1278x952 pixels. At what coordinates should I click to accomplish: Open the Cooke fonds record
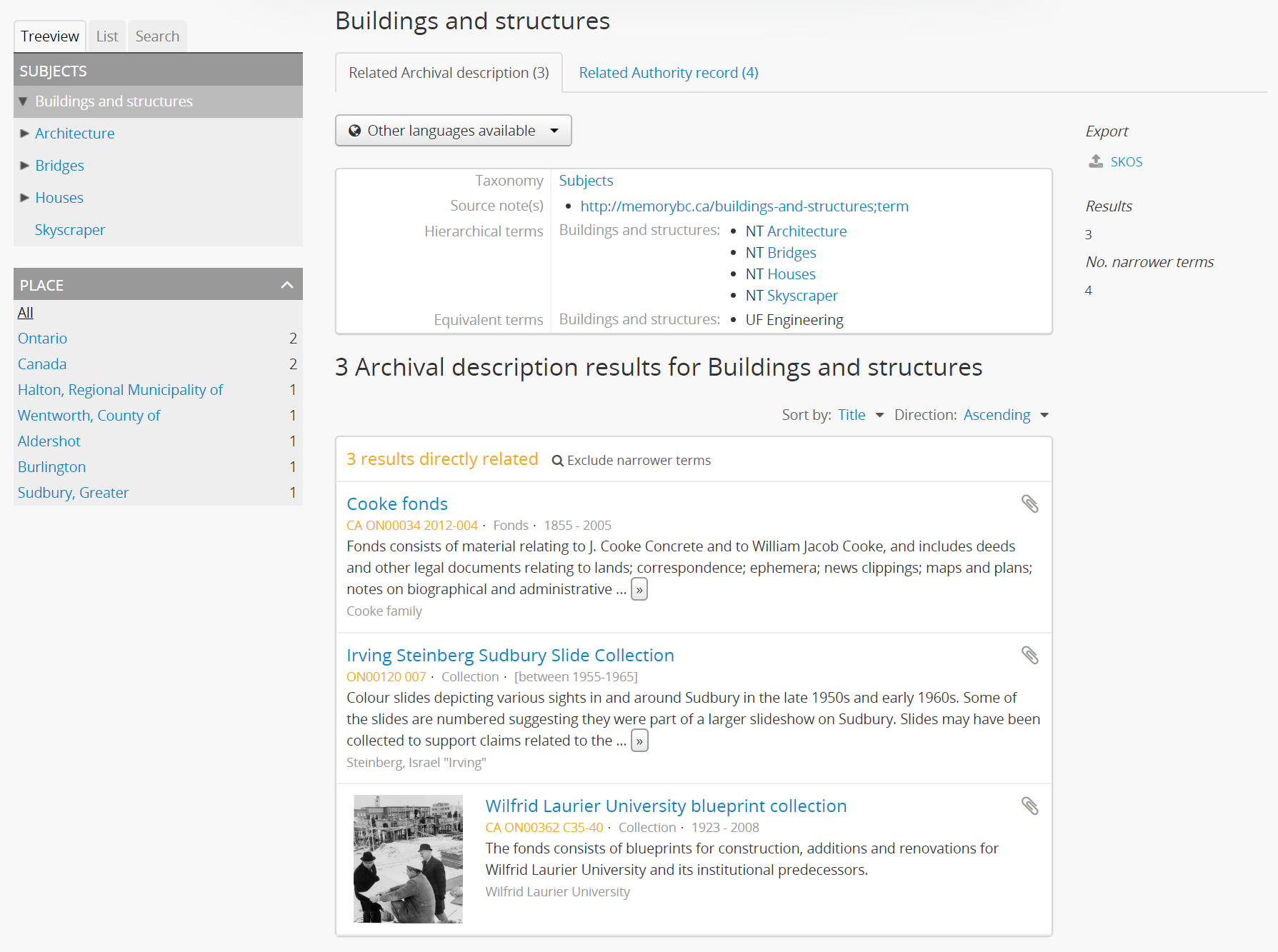(x=397, y=503)
